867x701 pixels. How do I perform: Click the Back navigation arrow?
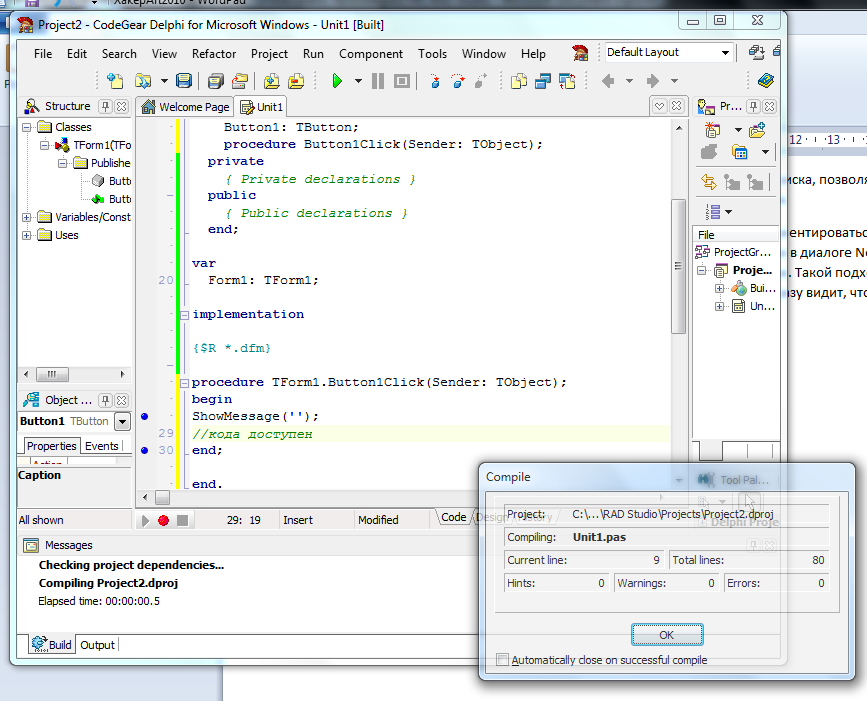tap(608, 81)
